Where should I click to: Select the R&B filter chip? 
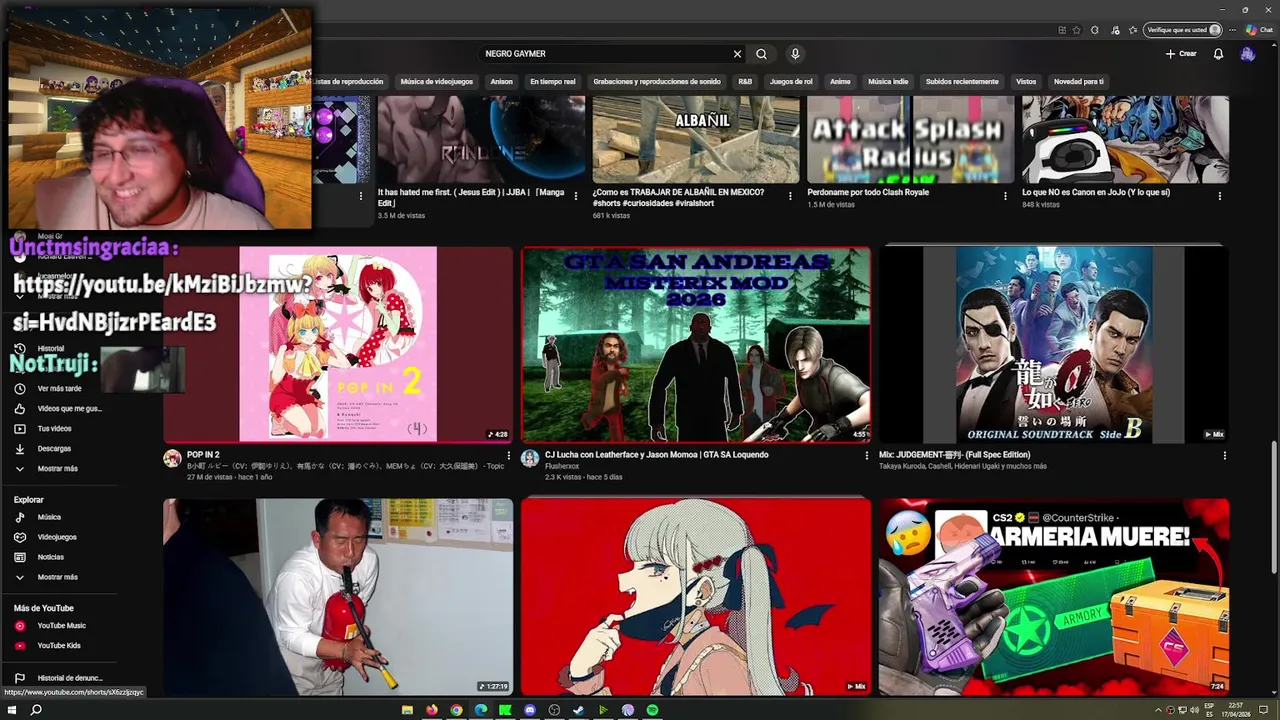point(745,82)
